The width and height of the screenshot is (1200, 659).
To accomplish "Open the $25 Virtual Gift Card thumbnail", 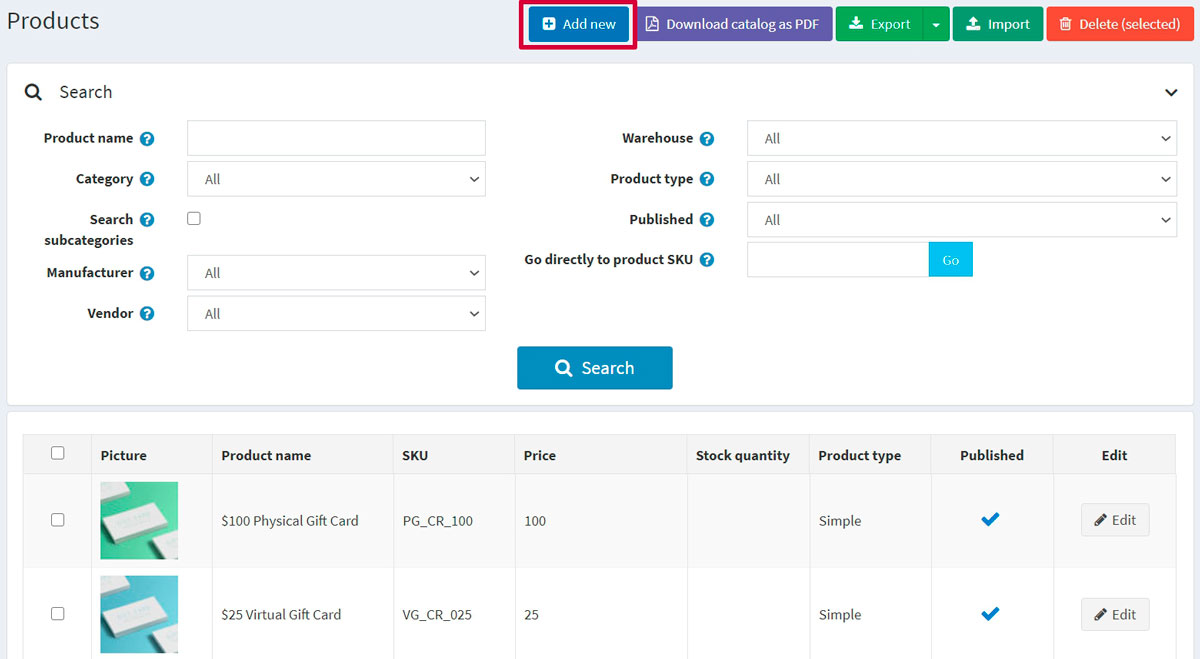I will pos(139,614).
